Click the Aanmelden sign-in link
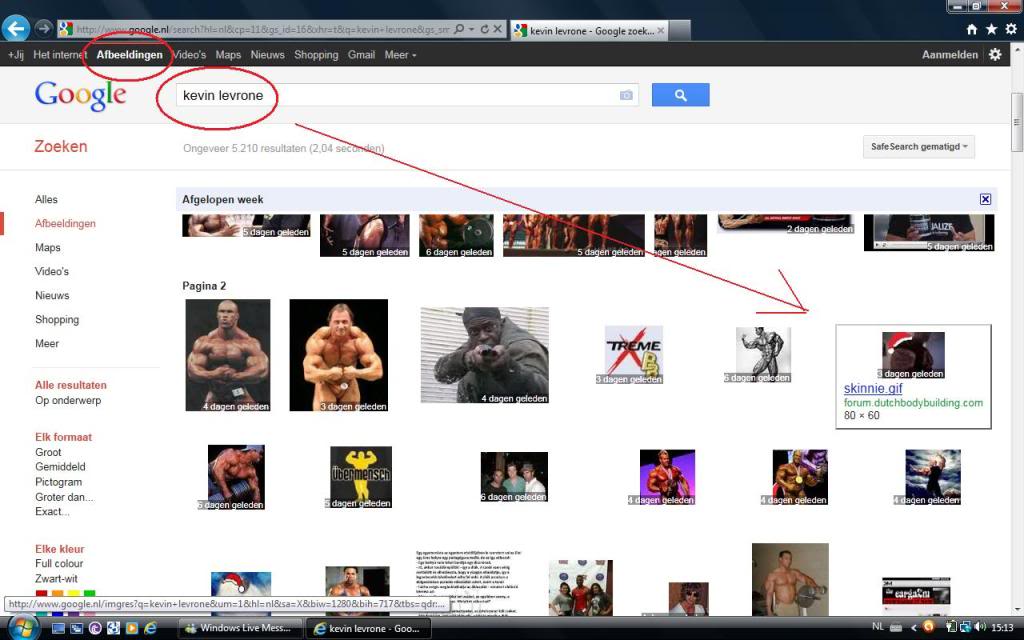The image size is (1024, 640). pyautogui.click(x=949, y=55)
